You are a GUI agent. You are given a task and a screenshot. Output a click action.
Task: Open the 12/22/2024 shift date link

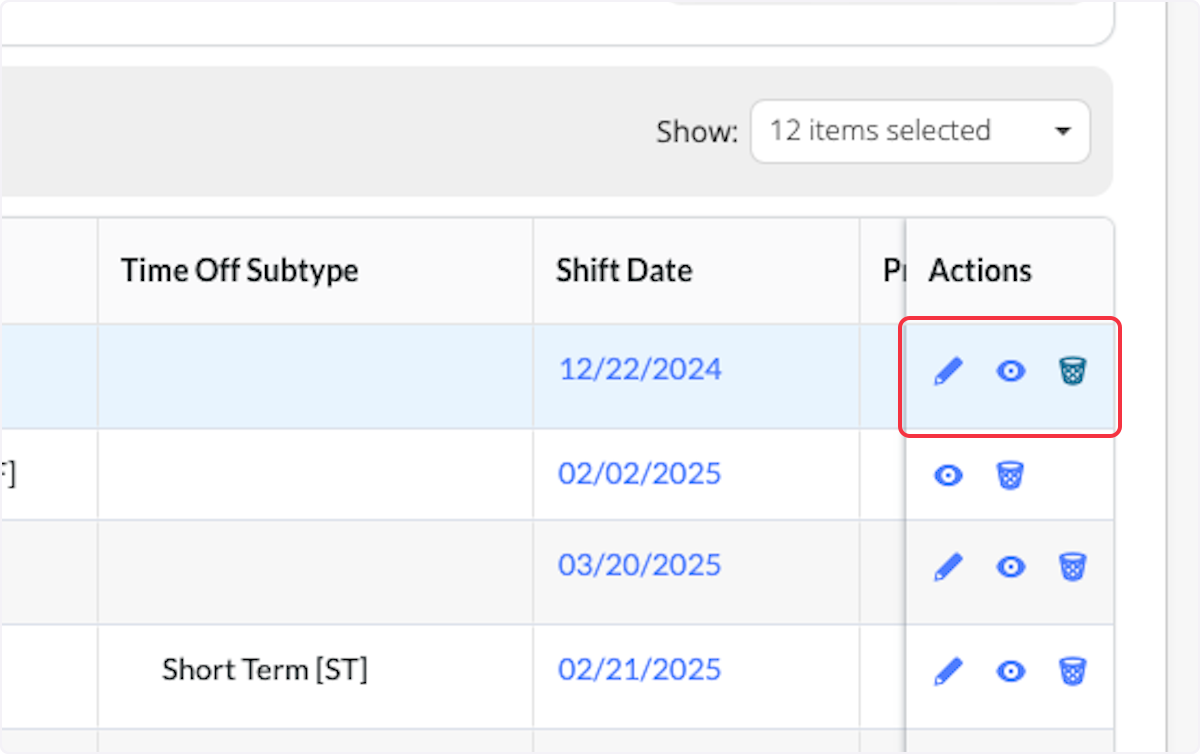640,370
